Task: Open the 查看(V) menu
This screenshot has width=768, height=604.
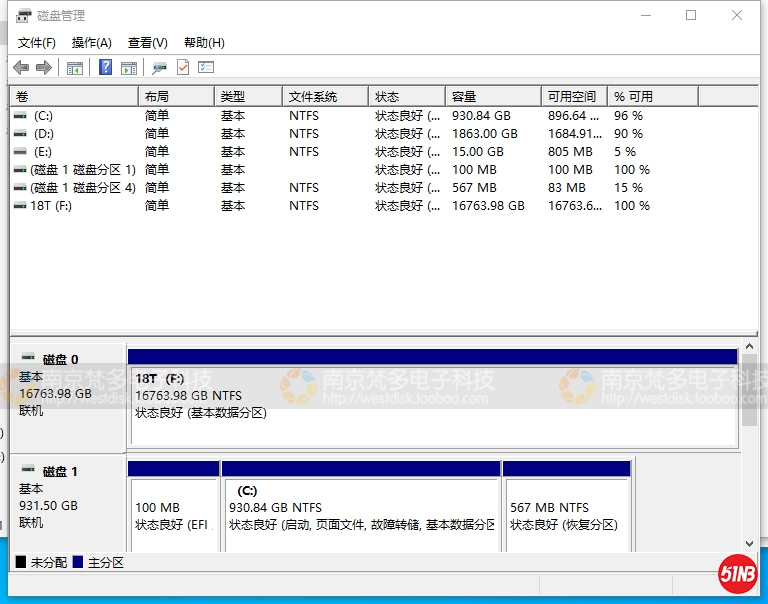Action: pos(148,43)
